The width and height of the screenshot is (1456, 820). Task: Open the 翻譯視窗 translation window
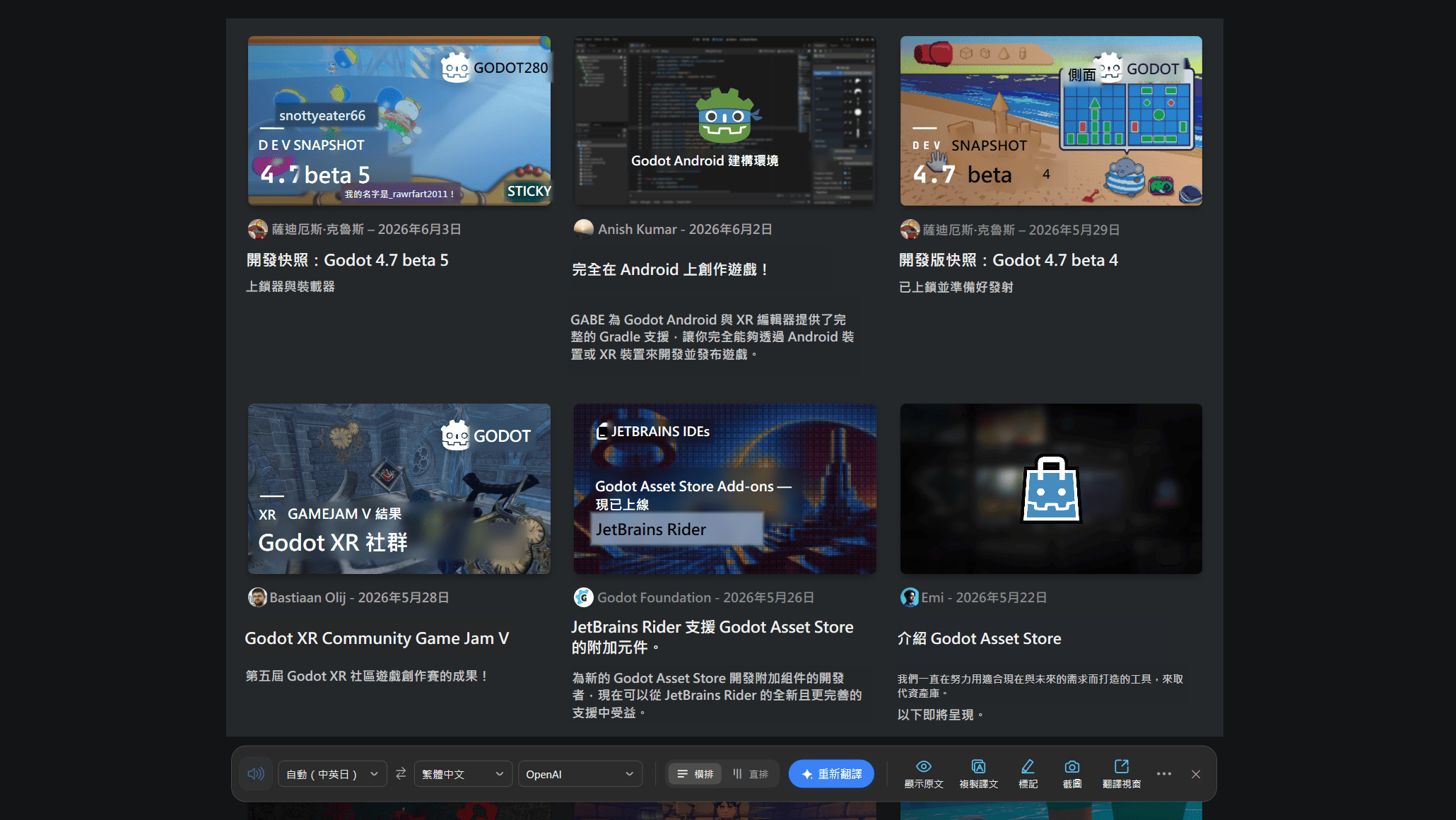coord(1122,774)
